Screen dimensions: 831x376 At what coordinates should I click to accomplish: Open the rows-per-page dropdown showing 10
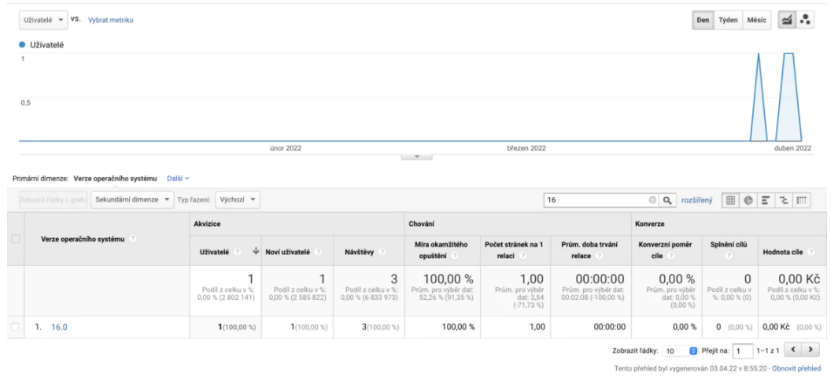coord(681,351)
